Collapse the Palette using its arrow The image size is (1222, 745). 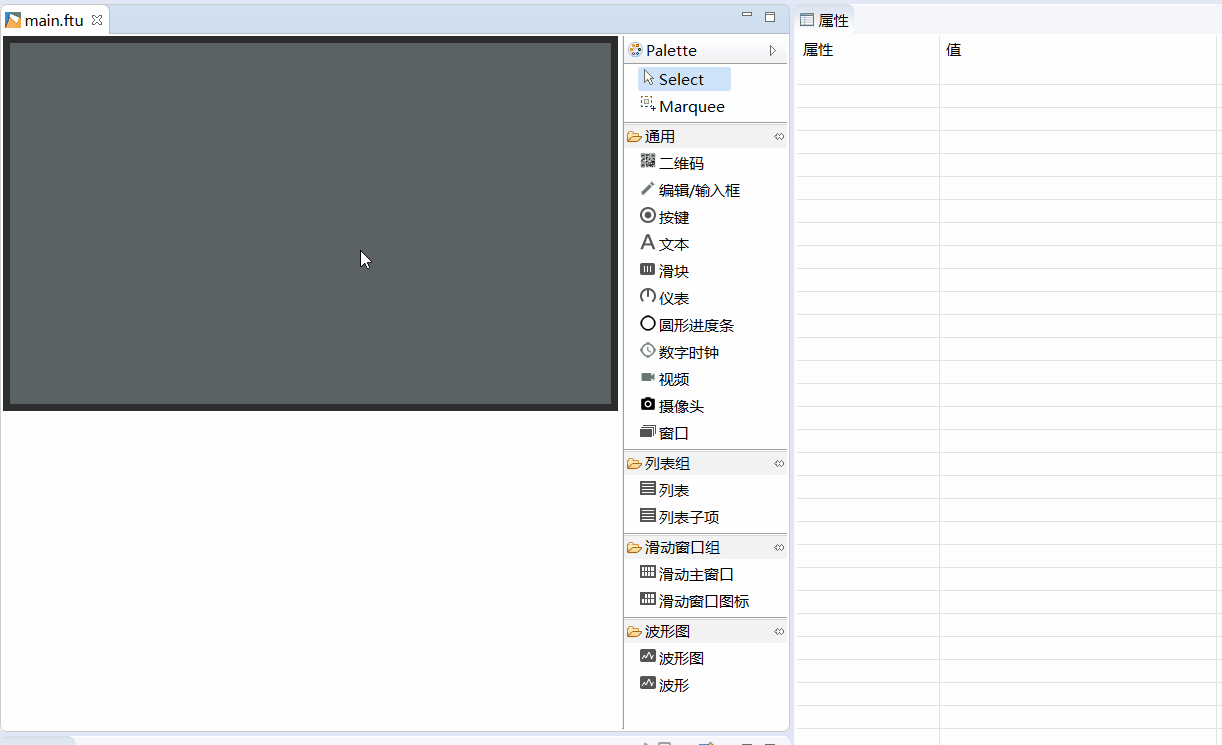tap(772, 50)
